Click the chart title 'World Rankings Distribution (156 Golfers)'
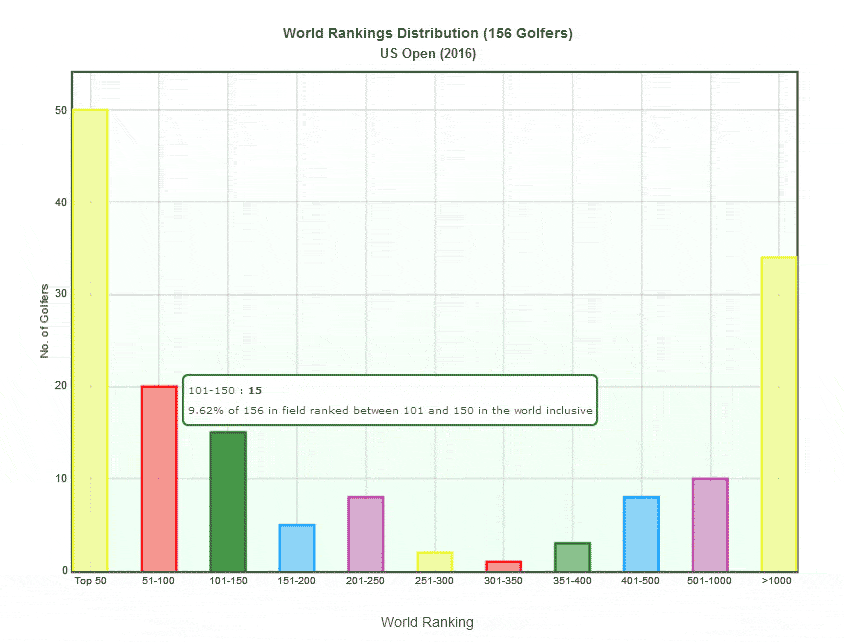The height and width of the screenshot is (642, 844). [427, 33]
